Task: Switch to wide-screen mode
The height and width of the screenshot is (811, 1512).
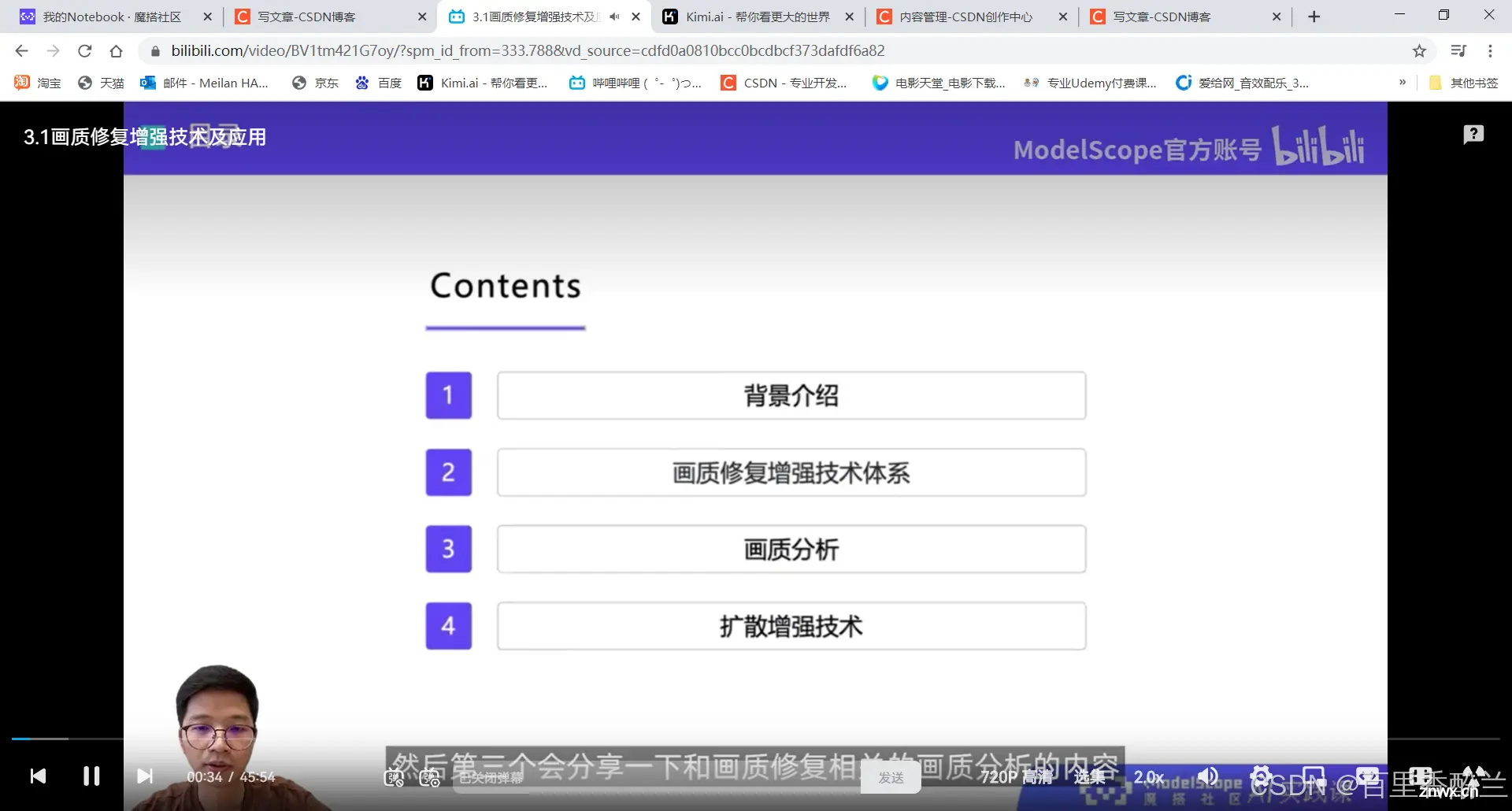Action: coord(1367,776)
